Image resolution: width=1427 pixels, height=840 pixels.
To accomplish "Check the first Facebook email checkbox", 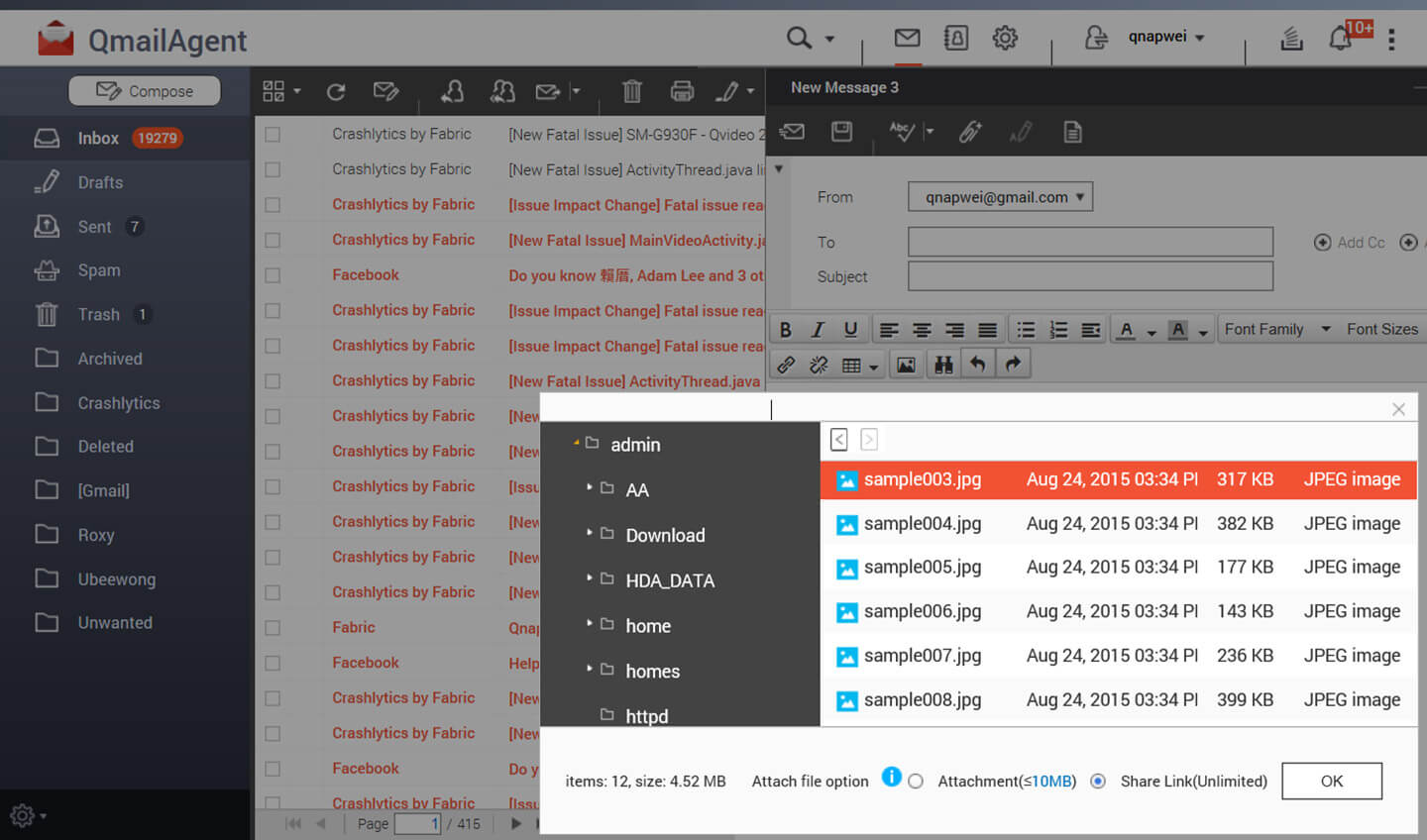I will (273, 275).
